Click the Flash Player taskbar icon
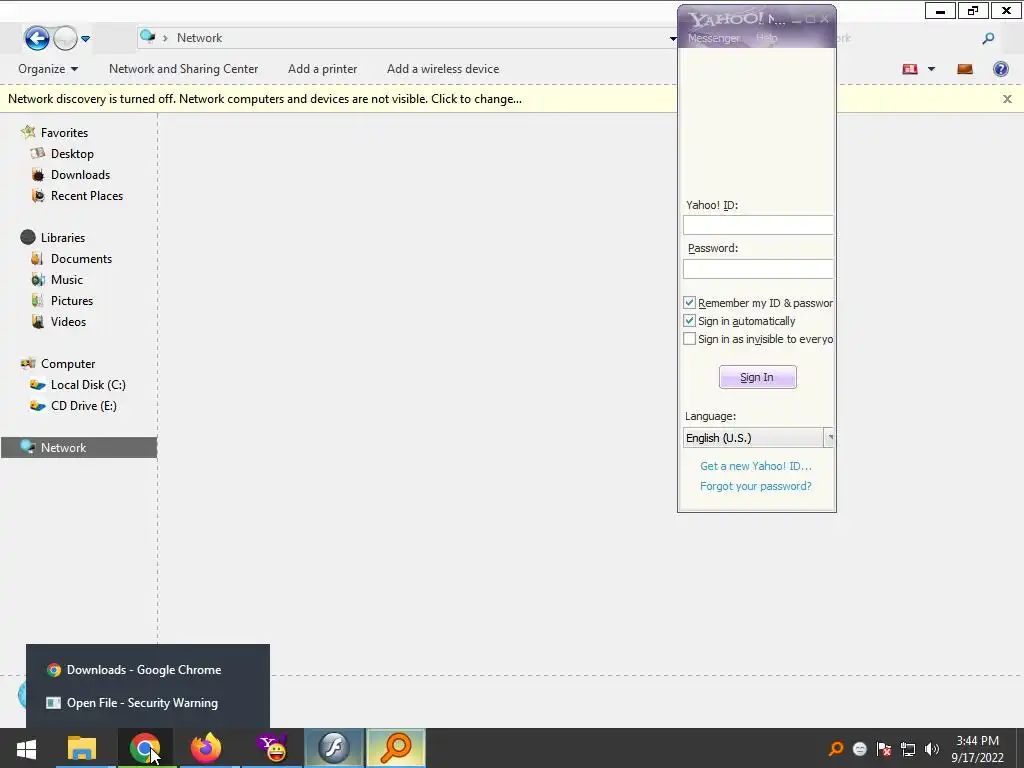 (334, 748)
